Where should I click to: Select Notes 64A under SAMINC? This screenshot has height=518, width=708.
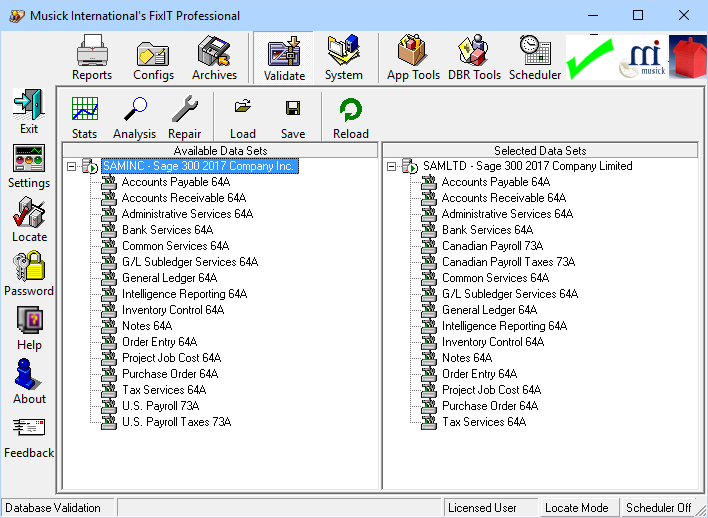(147, 326)
